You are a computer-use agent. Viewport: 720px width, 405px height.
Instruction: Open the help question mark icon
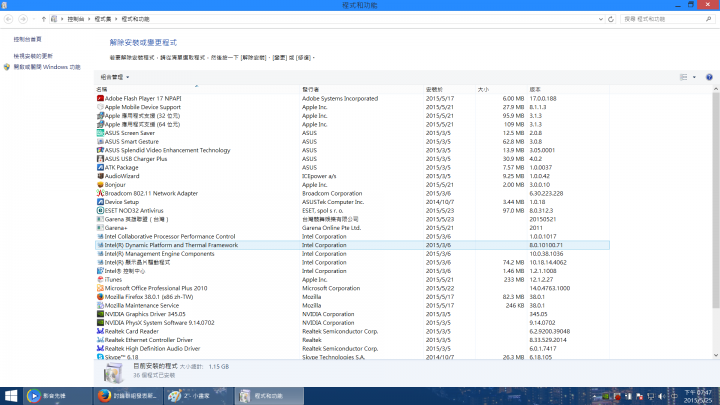[x=709, y=77]
